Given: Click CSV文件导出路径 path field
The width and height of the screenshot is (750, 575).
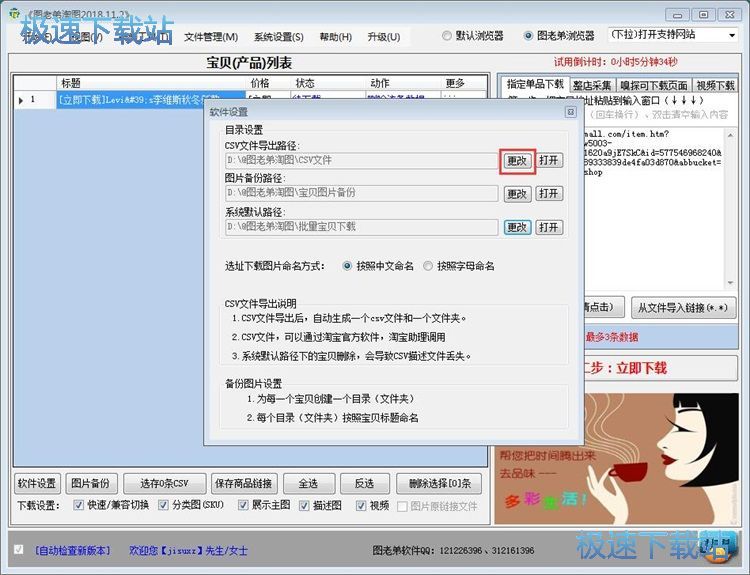Looking at the screenshot, I should click(x=361, y=160).
